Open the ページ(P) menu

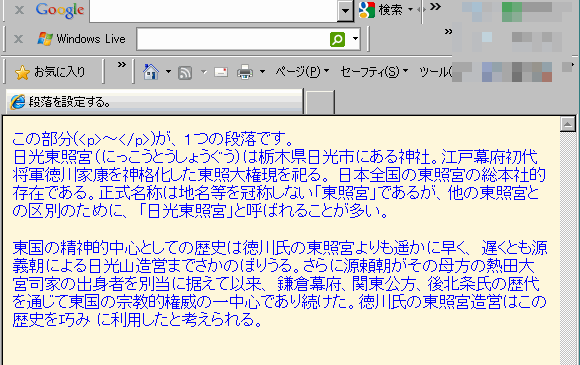coord(302,71)
